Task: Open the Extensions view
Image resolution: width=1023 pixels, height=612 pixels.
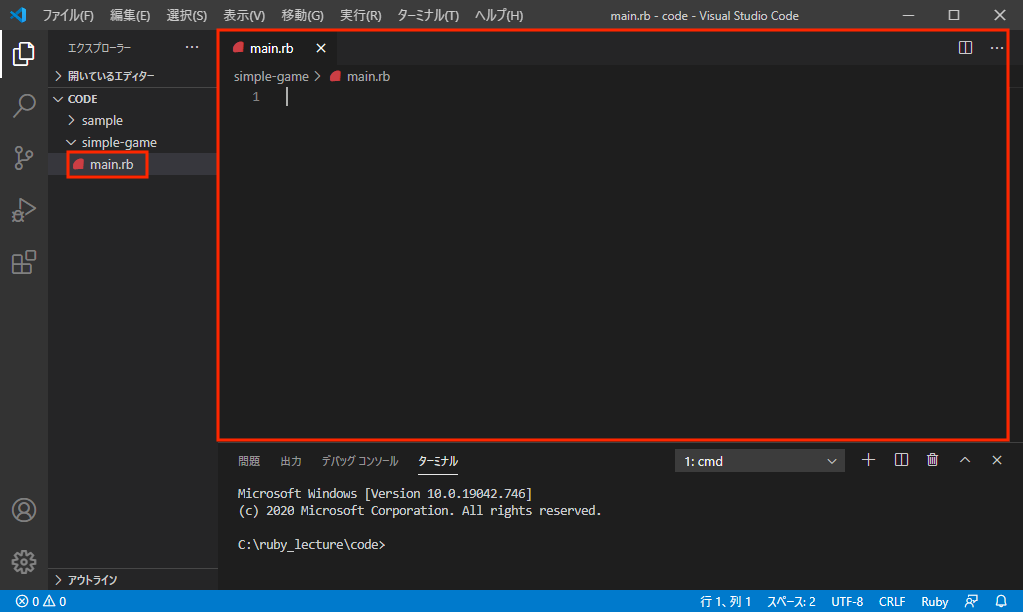Action: coord(24,262)
